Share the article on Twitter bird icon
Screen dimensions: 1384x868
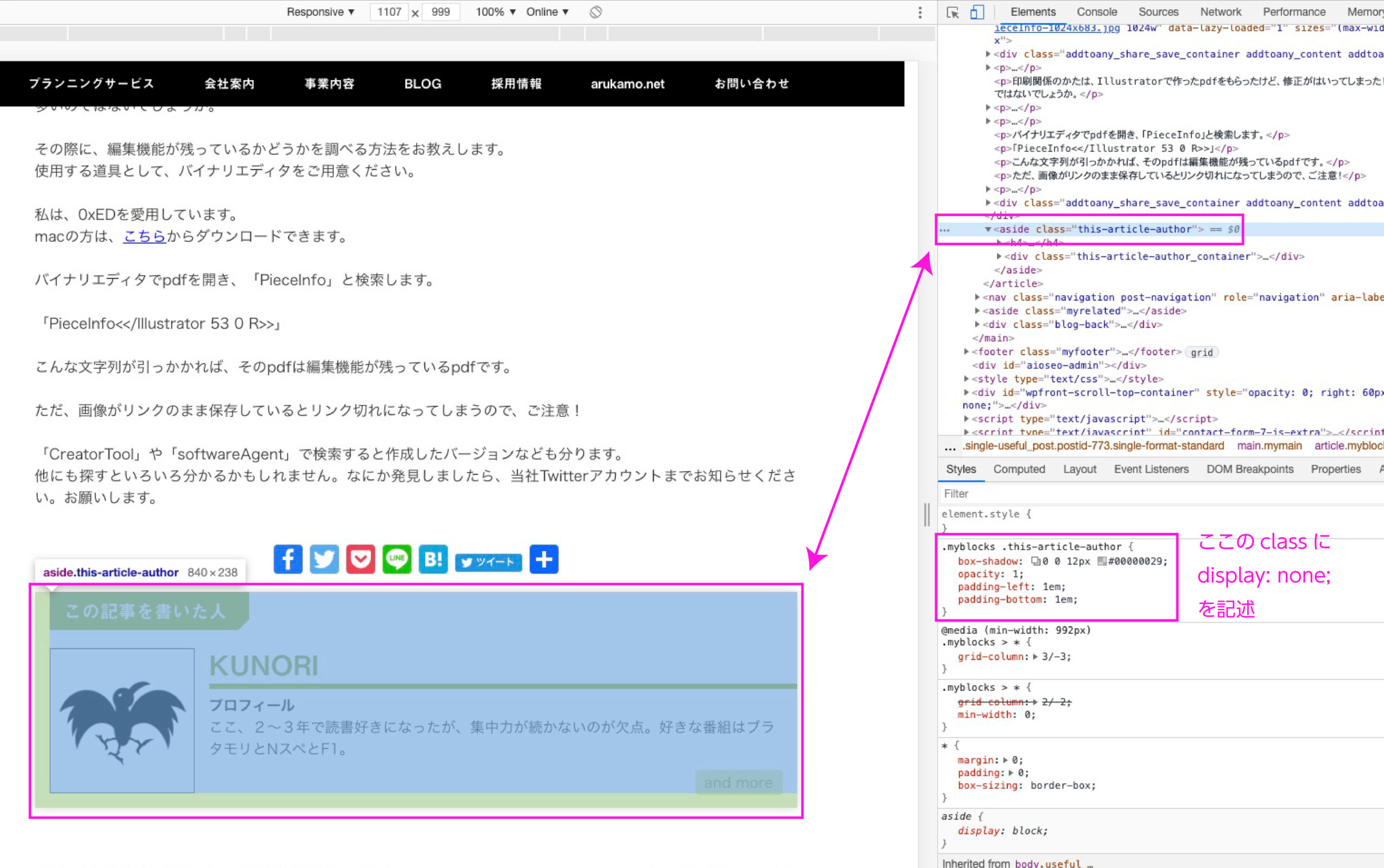(324, 559)
